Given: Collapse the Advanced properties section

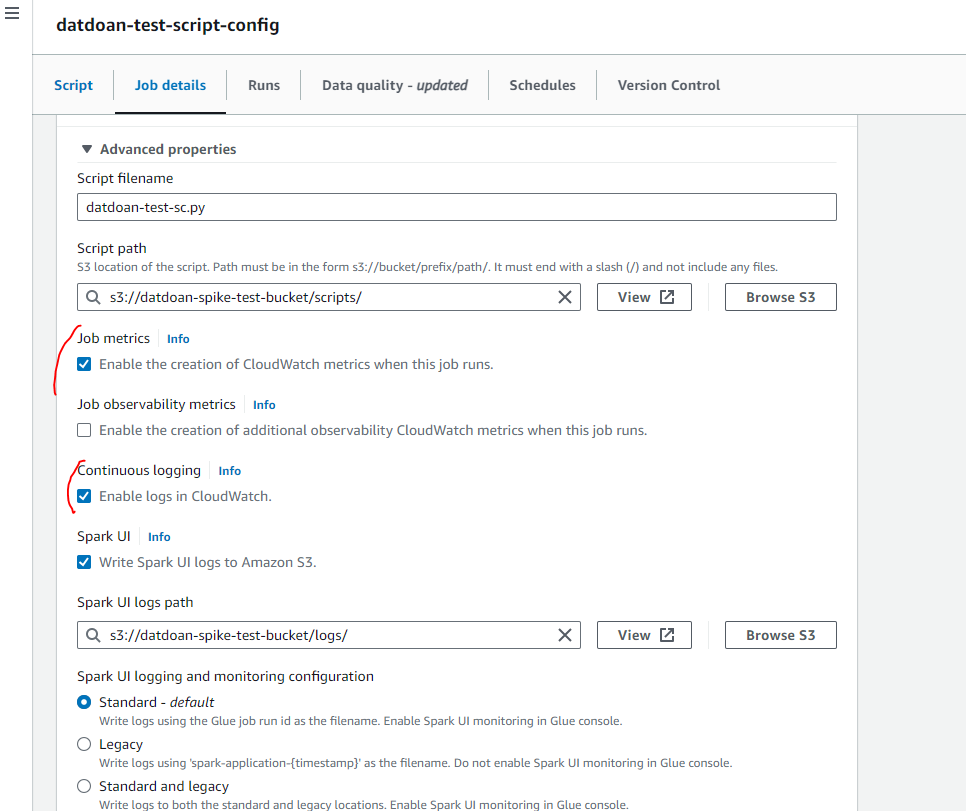Looking at the screenshot, I should [x=87, y=149].
